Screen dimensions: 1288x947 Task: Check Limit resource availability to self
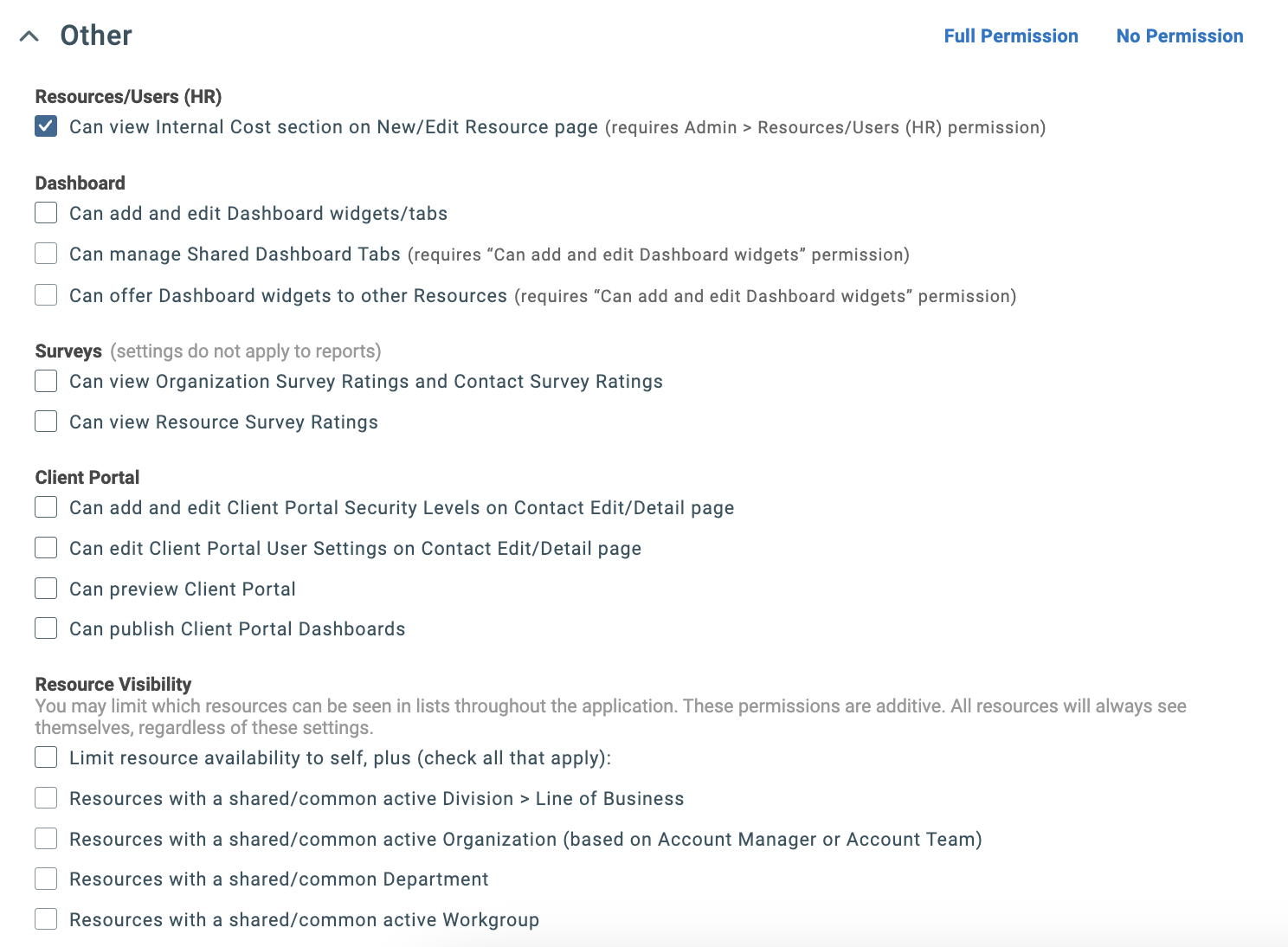[x=45, y=757]
